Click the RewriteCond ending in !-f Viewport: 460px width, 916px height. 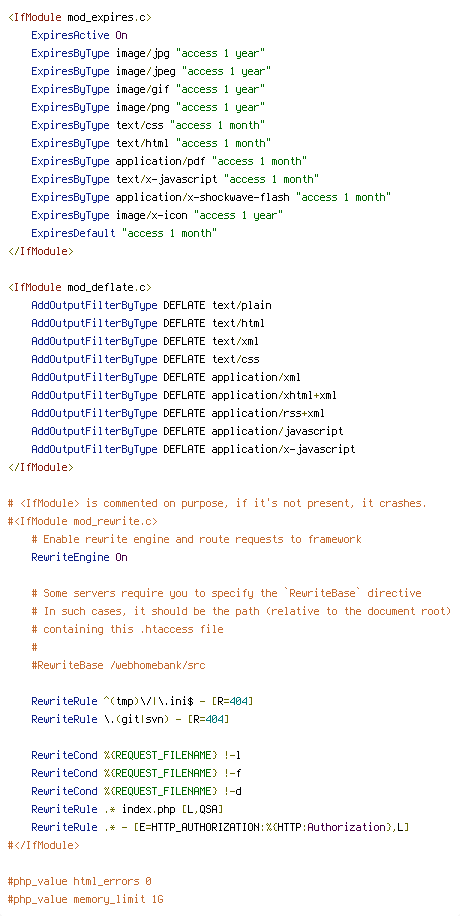point(136,773)
